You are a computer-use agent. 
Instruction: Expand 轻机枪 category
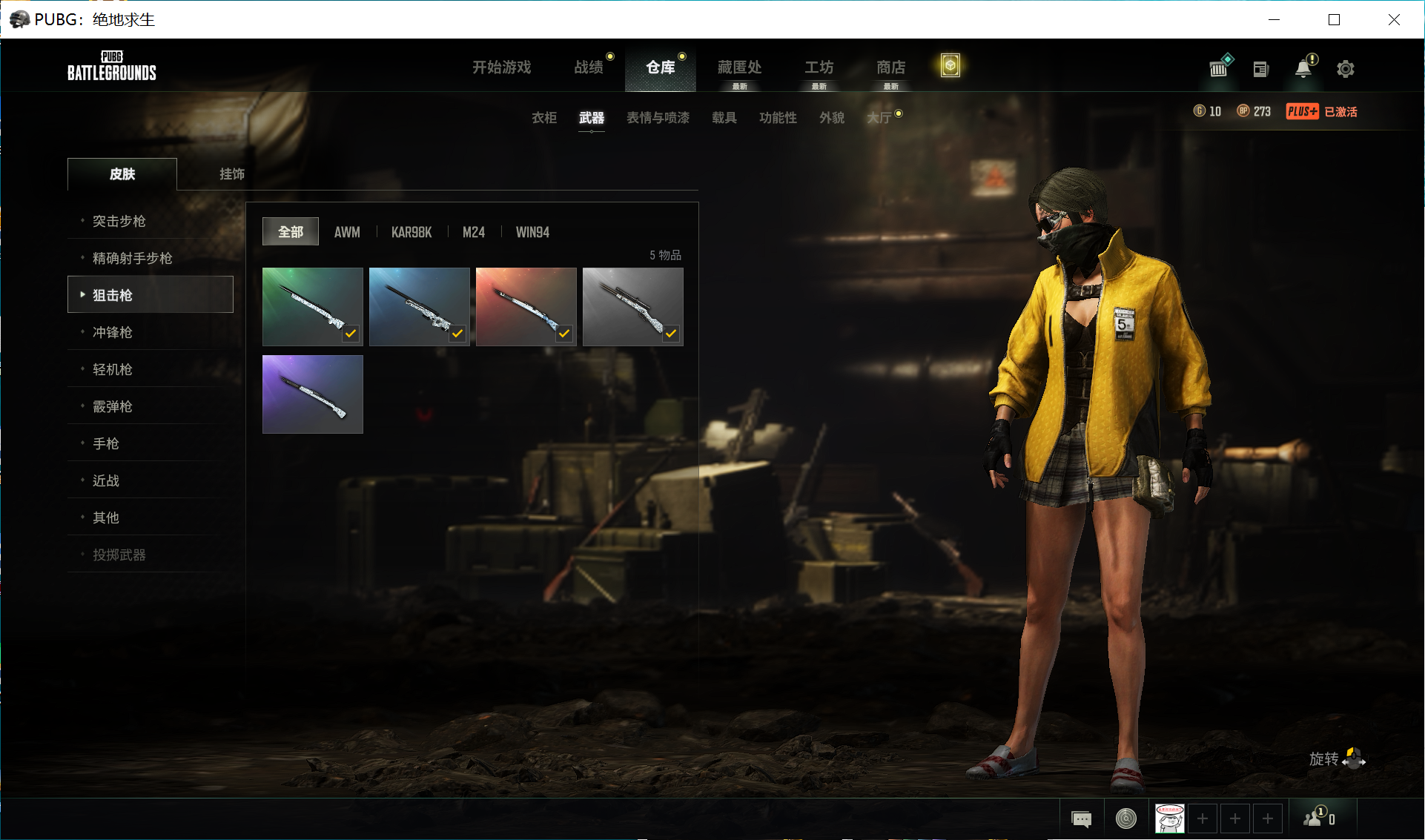151,369
